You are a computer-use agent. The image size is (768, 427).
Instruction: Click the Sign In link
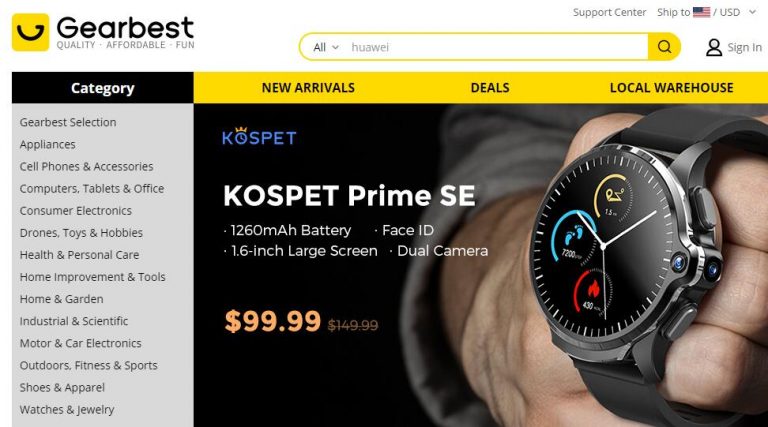click(744, 47)
